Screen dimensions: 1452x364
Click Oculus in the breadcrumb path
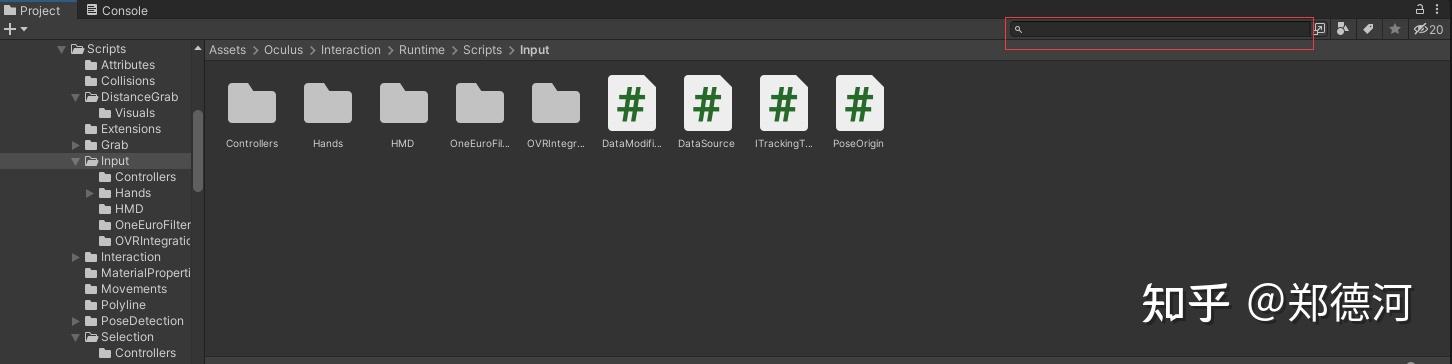(283, 50)
